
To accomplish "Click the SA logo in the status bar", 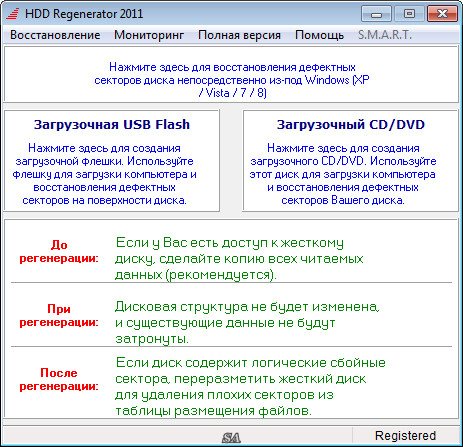I will click(231, 438).
